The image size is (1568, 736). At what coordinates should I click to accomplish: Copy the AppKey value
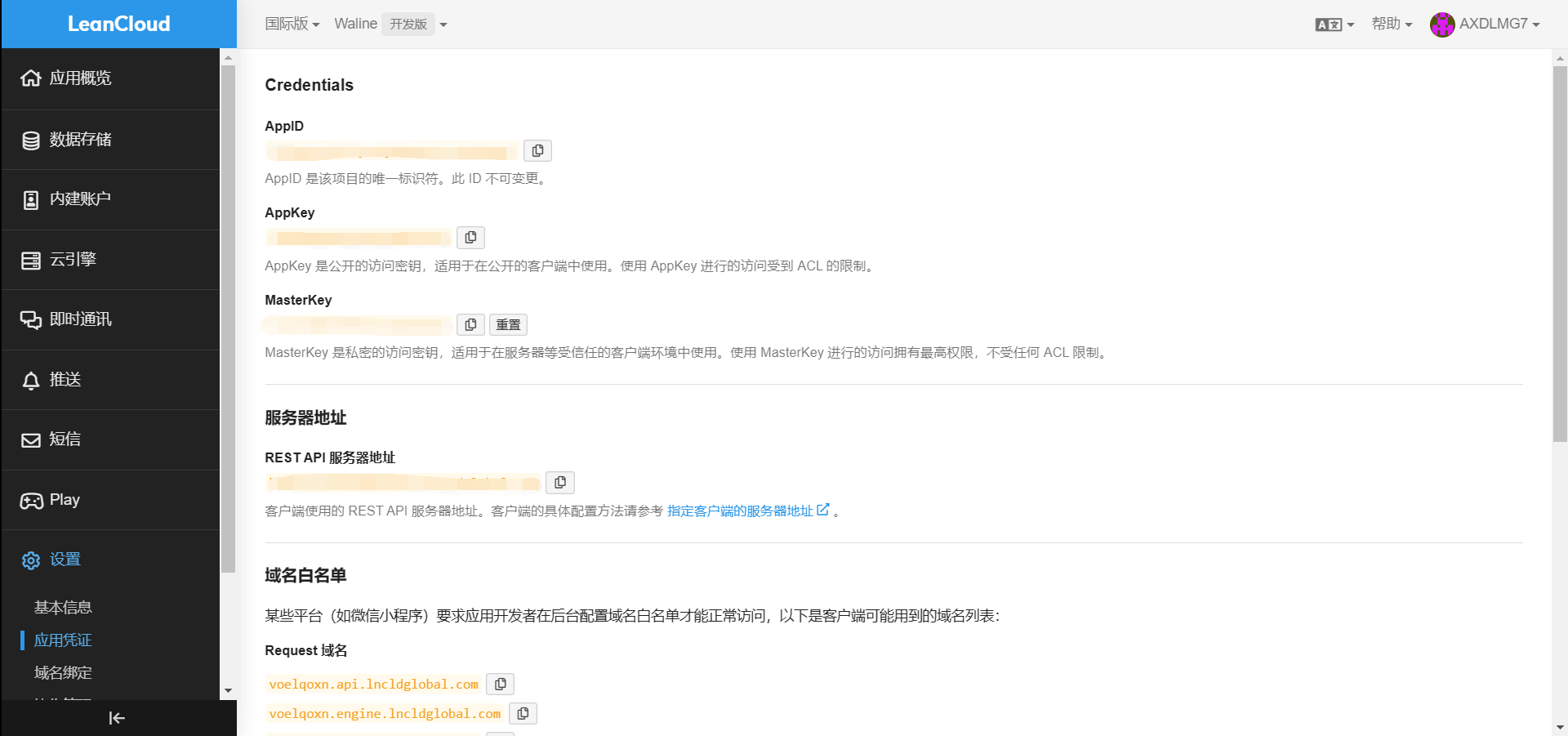pos(470,238)
